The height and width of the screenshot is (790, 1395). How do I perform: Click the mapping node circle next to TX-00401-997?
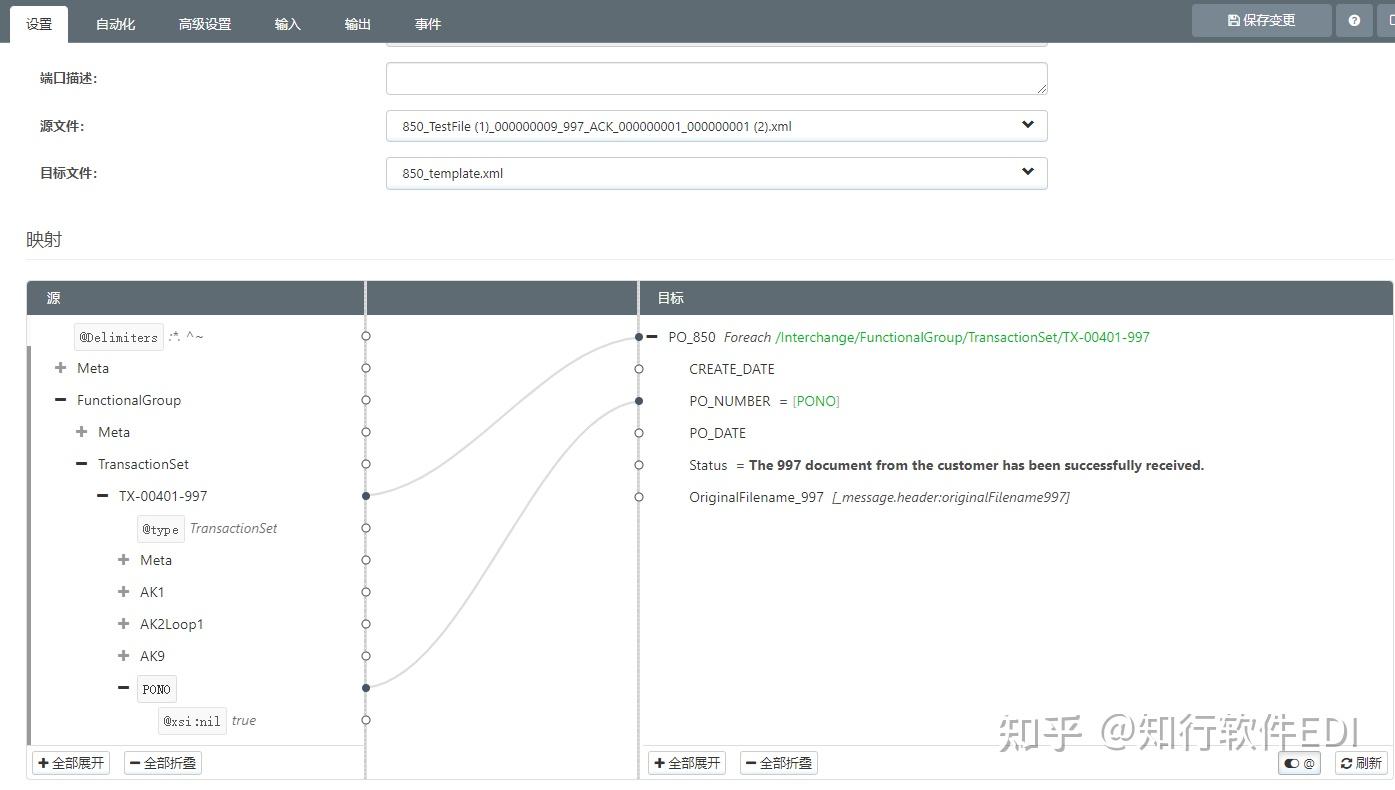click(x=366, y=495)
